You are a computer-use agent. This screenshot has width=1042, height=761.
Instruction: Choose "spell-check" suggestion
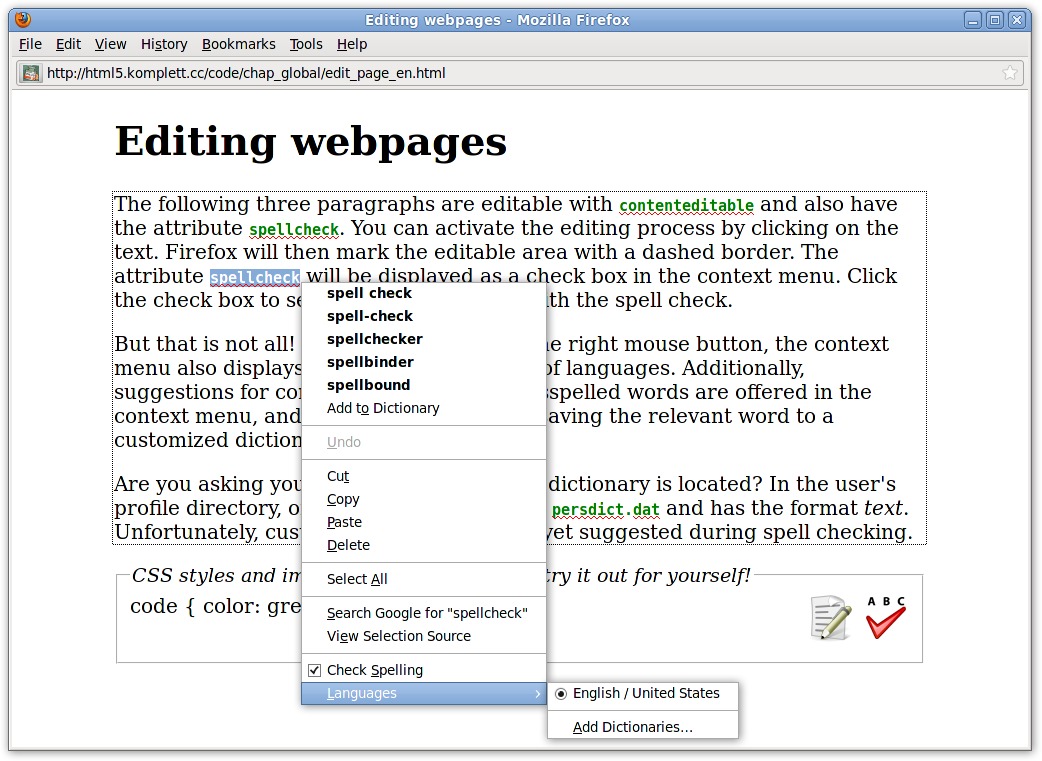(370, 316)
